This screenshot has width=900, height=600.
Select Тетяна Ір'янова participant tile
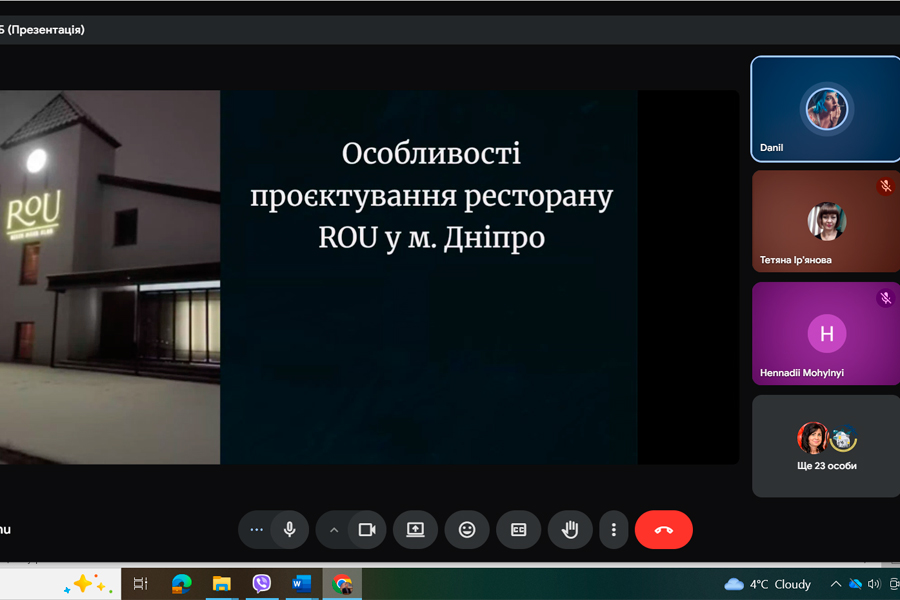[826, 221]
